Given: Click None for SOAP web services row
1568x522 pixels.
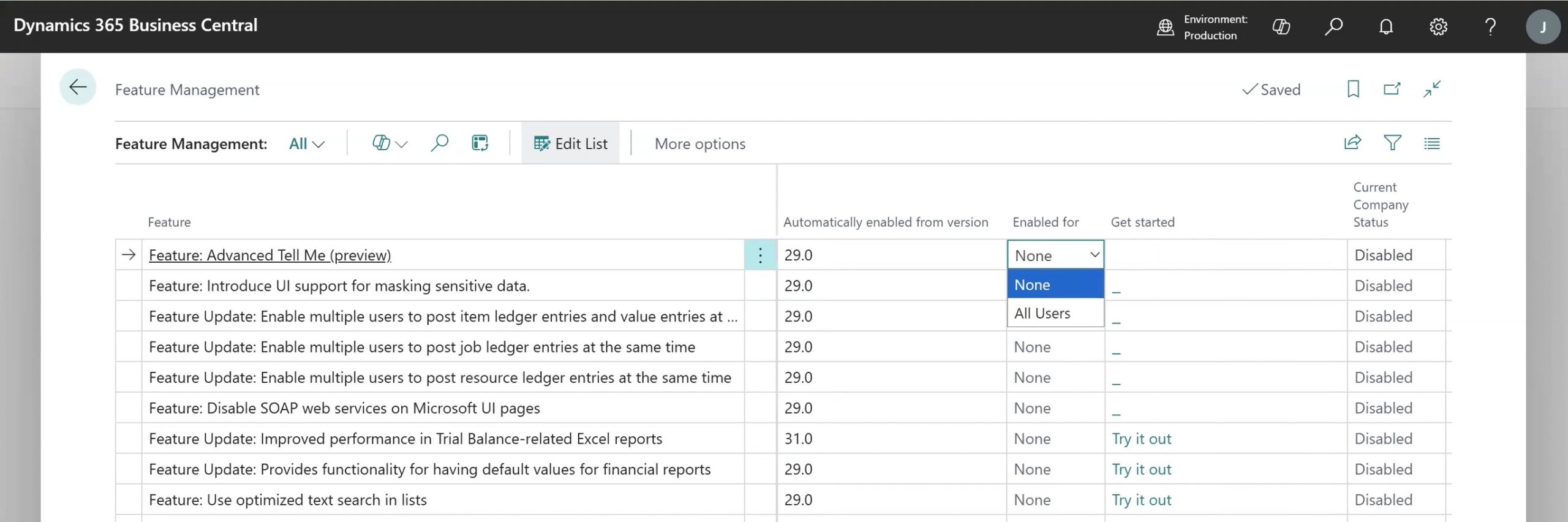Looking at the screenshot, I should pyautogui.click(x=1055, y=408).
